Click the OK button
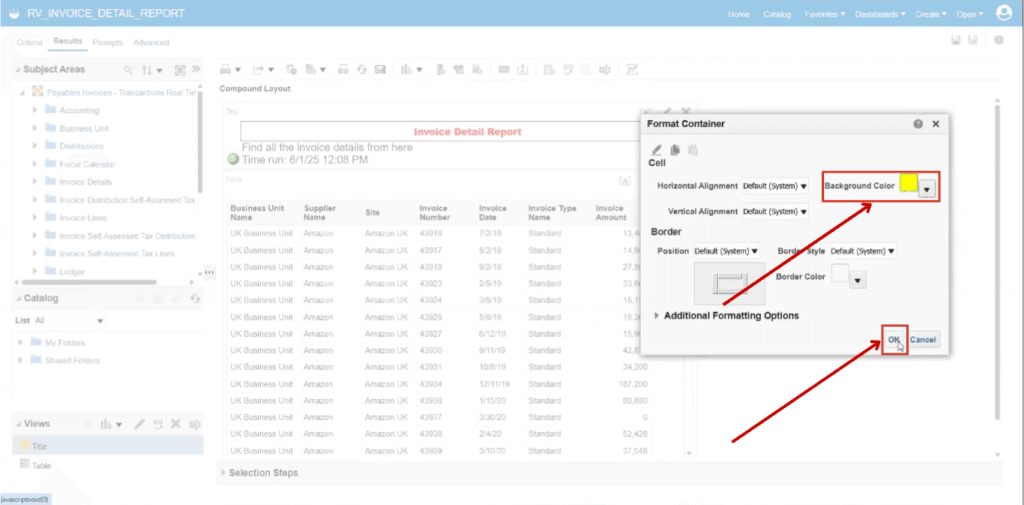 (894, 340)
